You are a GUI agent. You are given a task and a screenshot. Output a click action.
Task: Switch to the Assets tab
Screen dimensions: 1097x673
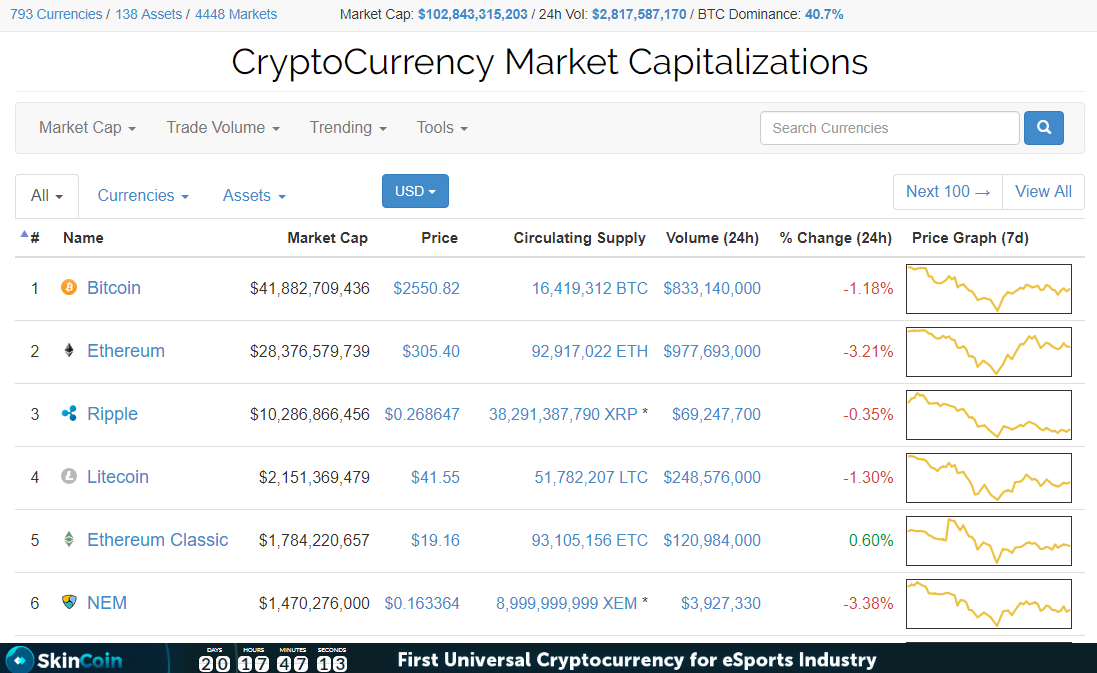[254, 196]
